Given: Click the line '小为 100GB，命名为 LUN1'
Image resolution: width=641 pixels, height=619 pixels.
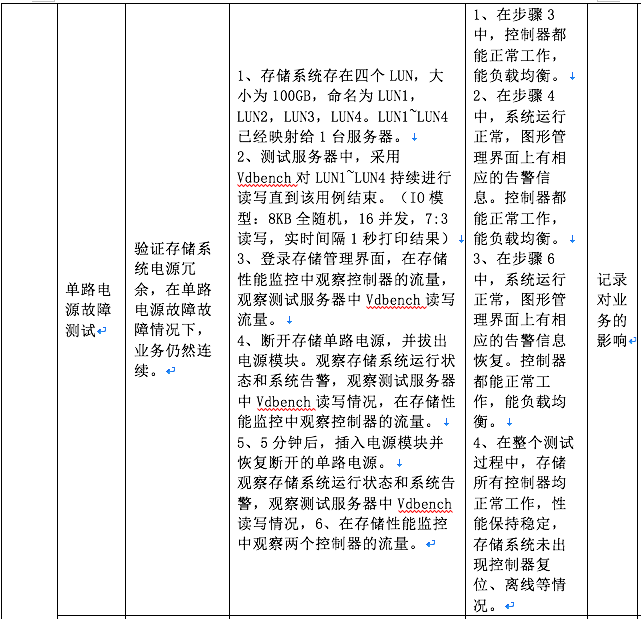Looking at the screenshot, I should tap(327, 96).
